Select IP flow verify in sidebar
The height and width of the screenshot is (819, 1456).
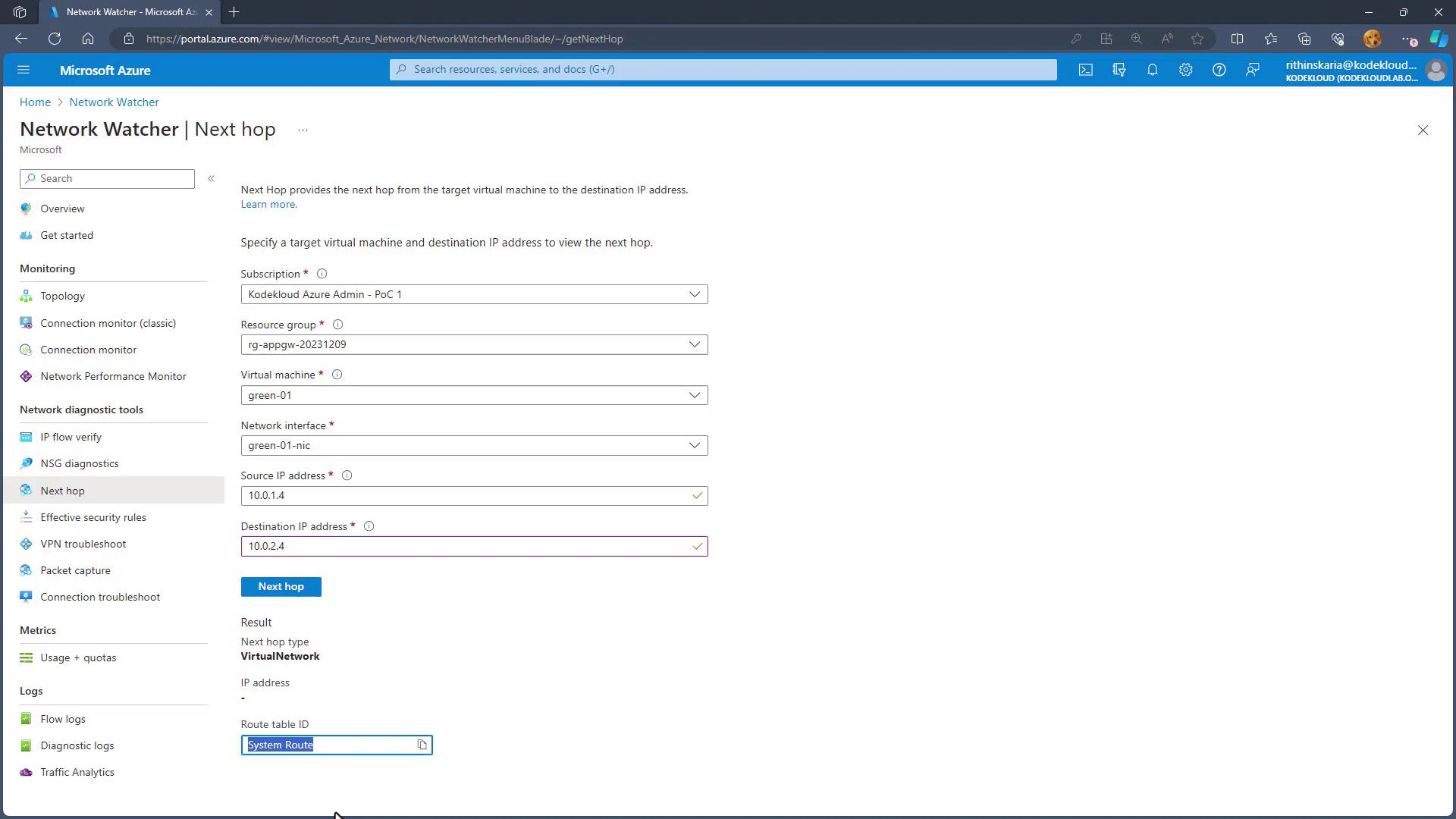pyautogui.click(x=71, y=437)
